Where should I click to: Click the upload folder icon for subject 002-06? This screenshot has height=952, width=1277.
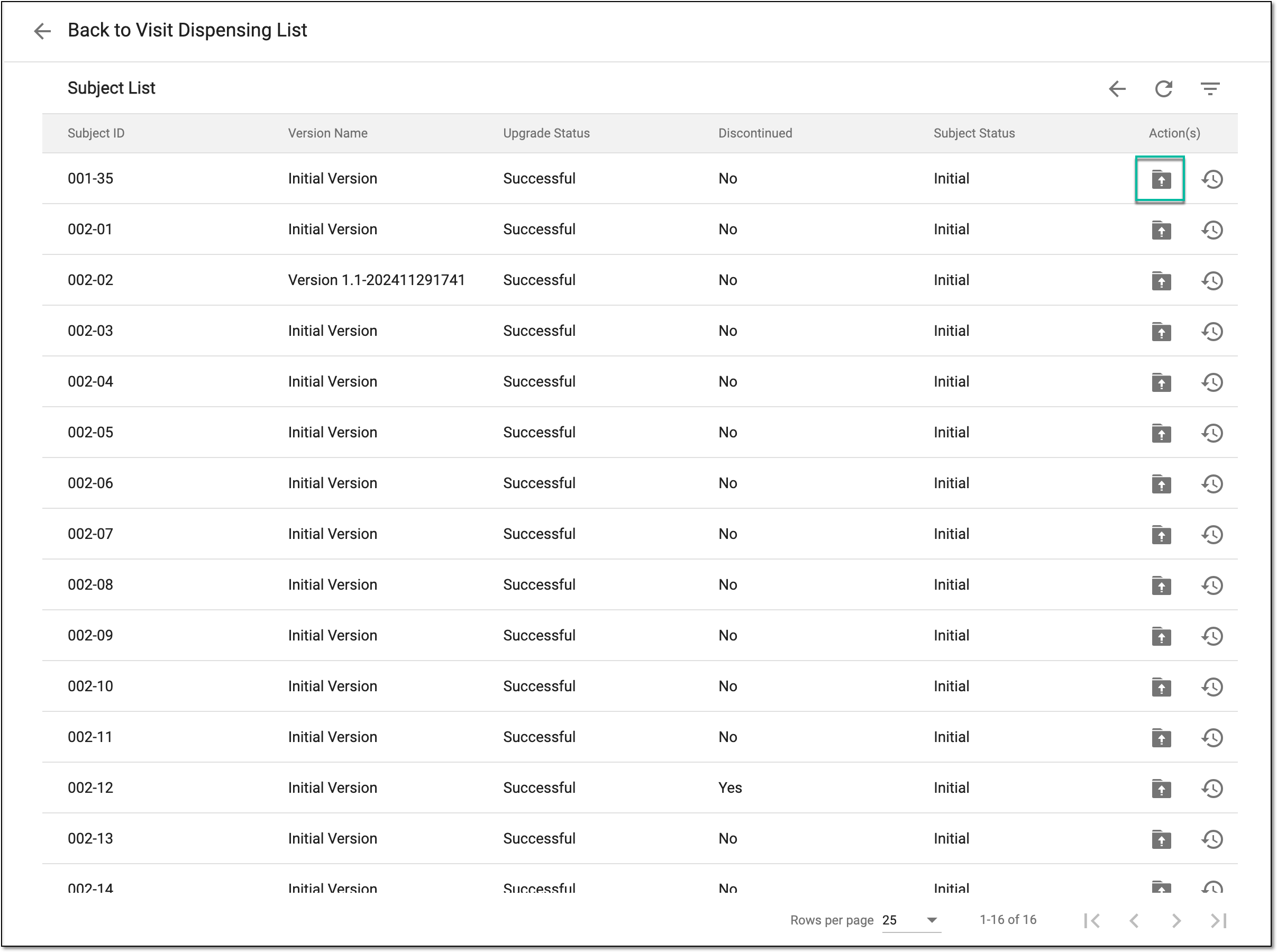pos(1161,483)
